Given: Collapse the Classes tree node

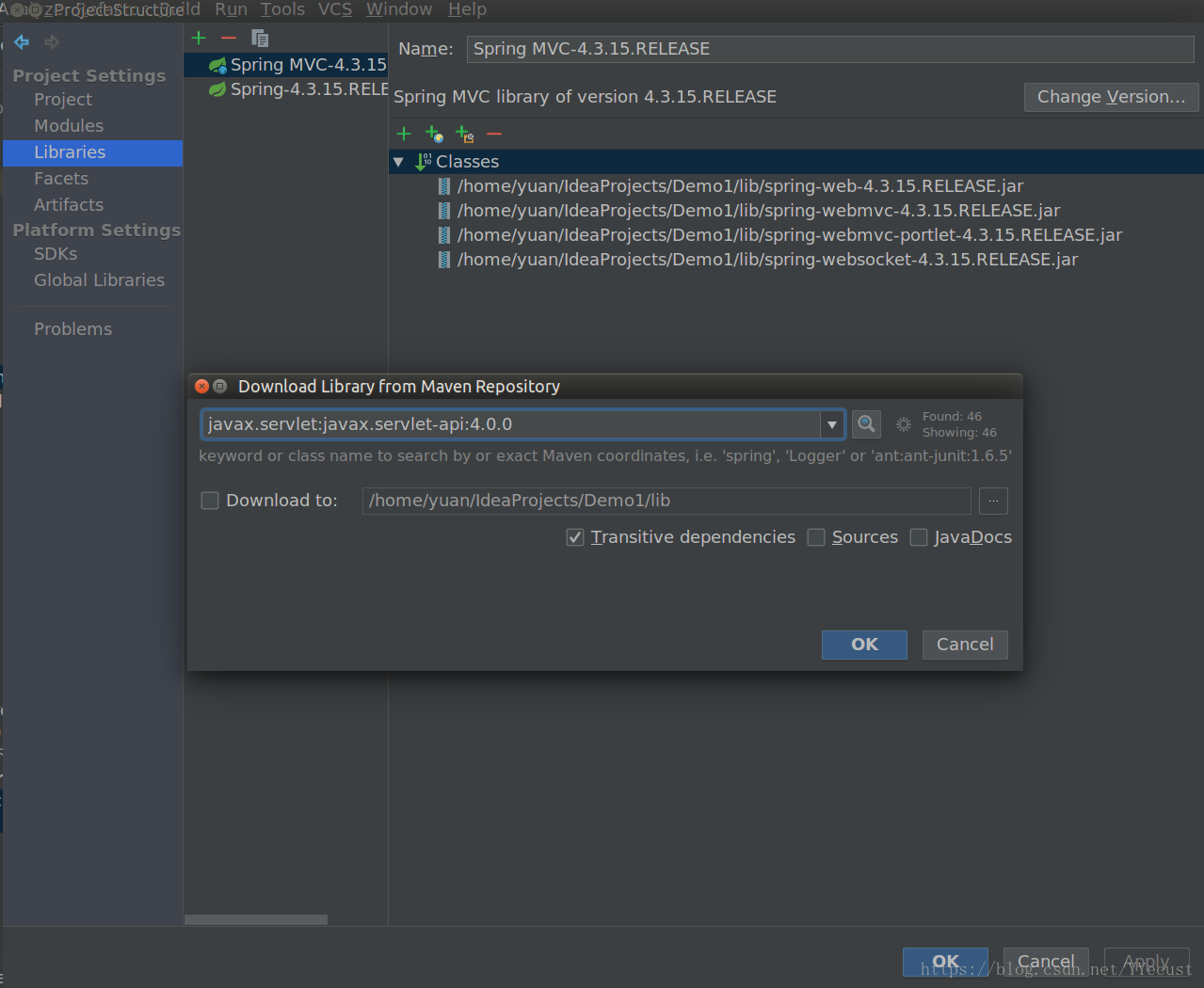Looking at the screenshot, I should 398,162.
